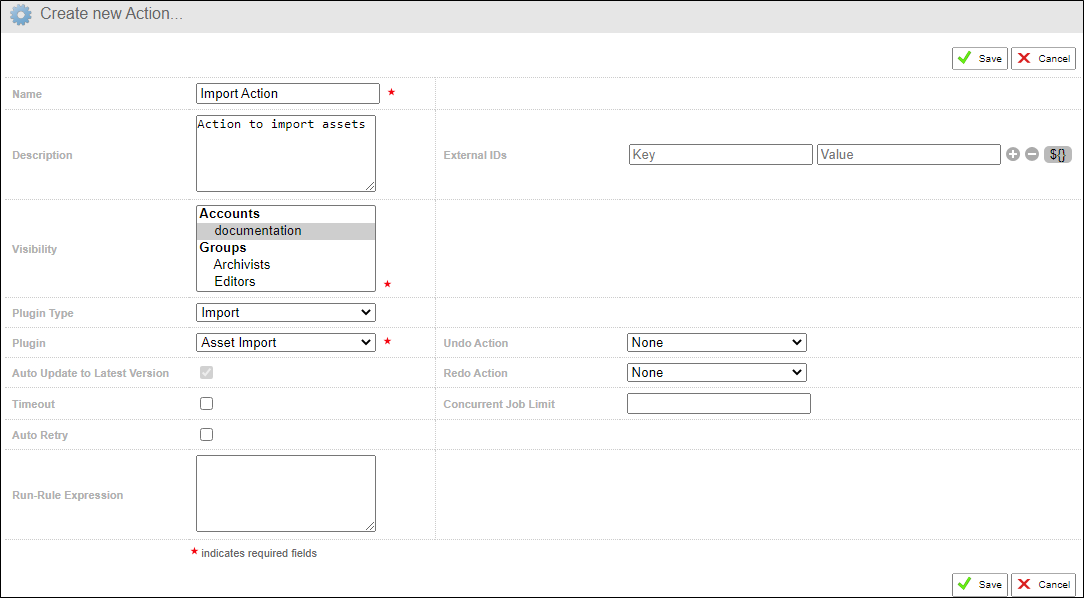Open the Redo Action dropdown
The height and width of the screenshot is (598, 1084).
coord(716,372)
